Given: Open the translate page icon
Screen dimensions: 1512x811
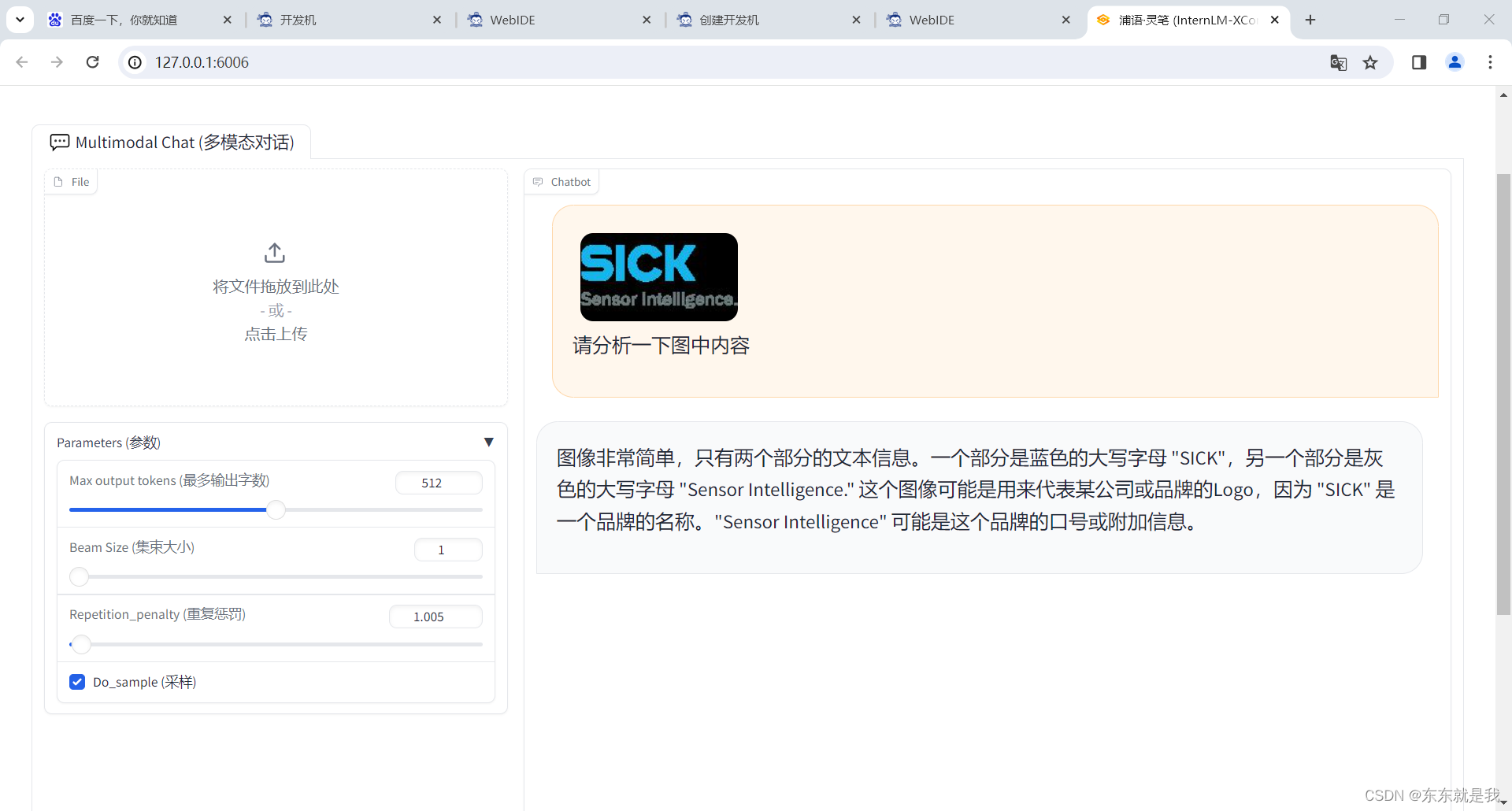Looking at the screenshot, I should click(x=1338, y=62).
